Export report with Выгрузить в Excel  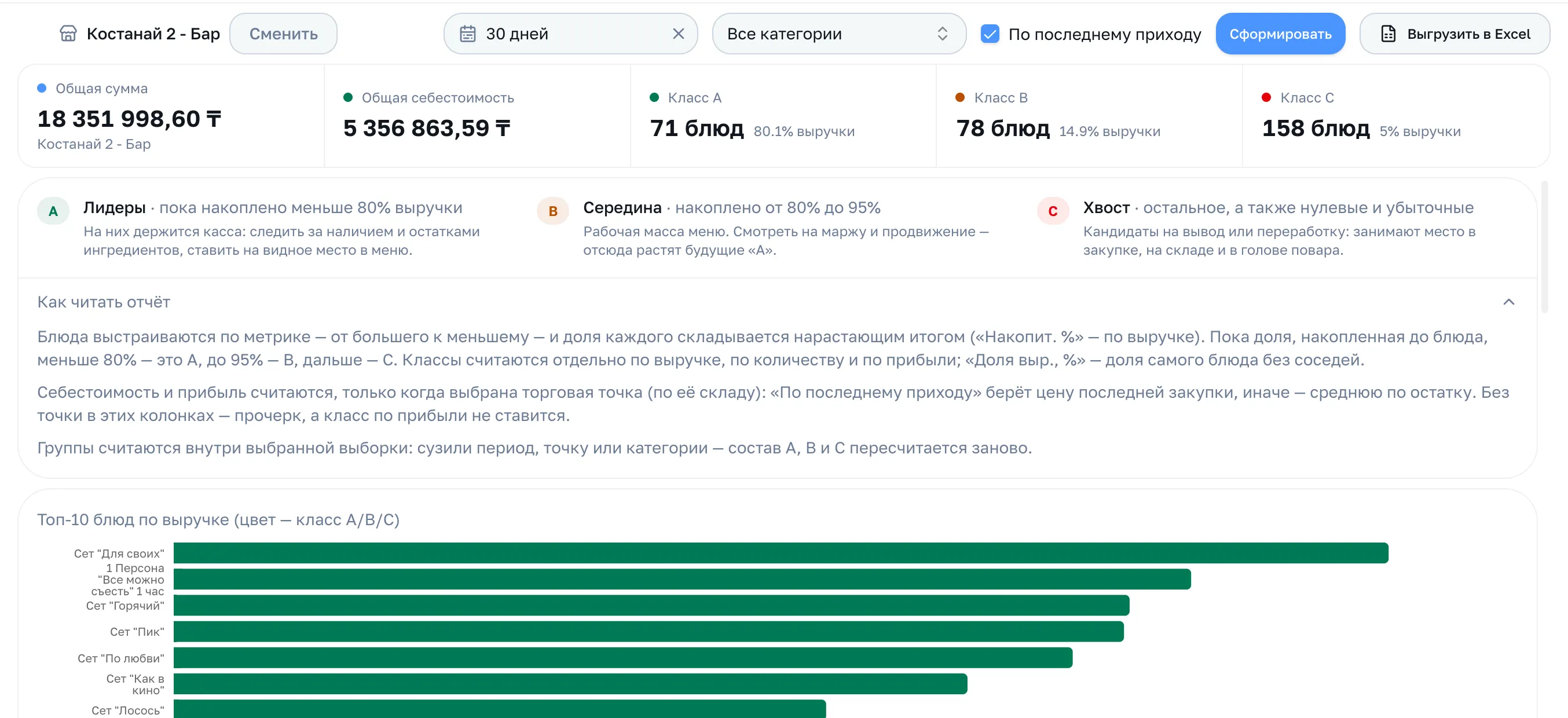1455,34
